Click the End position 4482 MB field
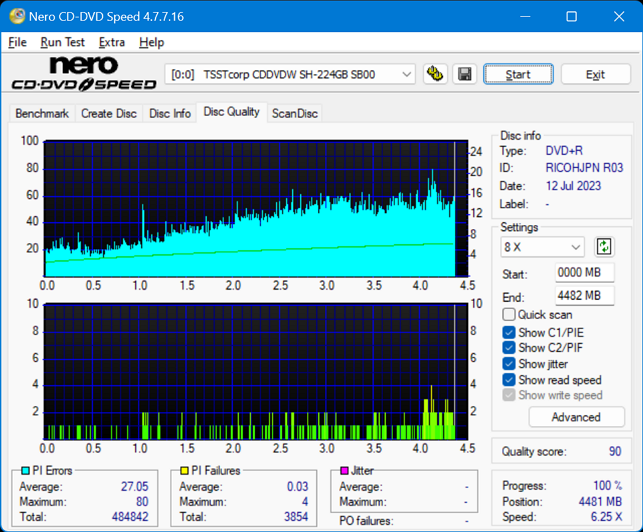Viewport: 643px width, 532px height. (585, 296)
